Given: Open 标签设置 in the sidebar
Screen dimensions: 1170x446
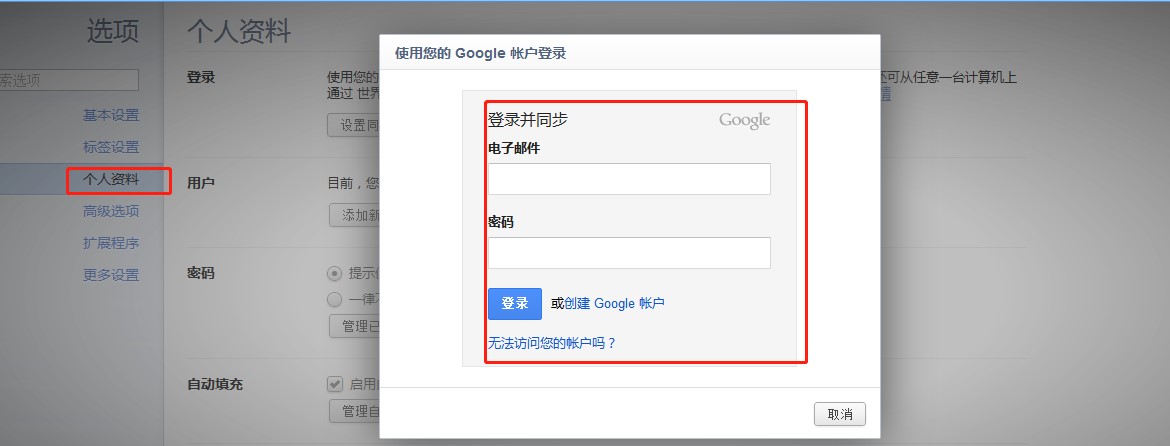Looking at the screenshot, I should (110, 147).
